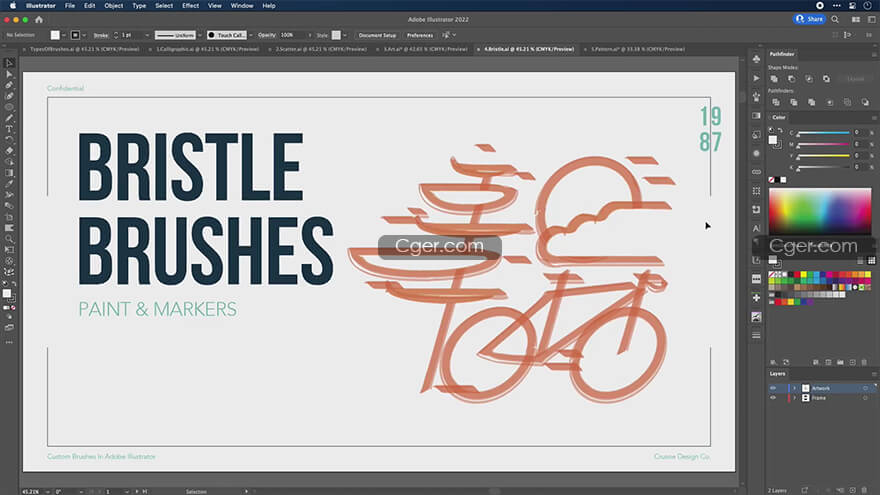Click the Document Setup button
Image resolution: width=880 pixels, height=495 pixels.
377,35
